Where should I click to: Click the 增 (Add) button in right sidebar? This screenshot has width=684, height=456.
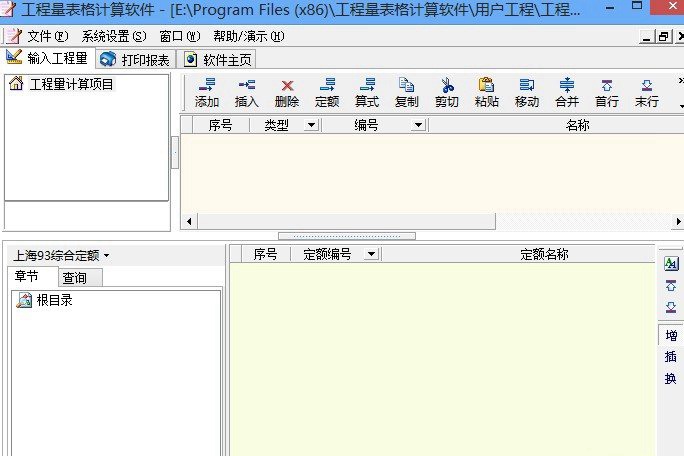tap(671, 336)
